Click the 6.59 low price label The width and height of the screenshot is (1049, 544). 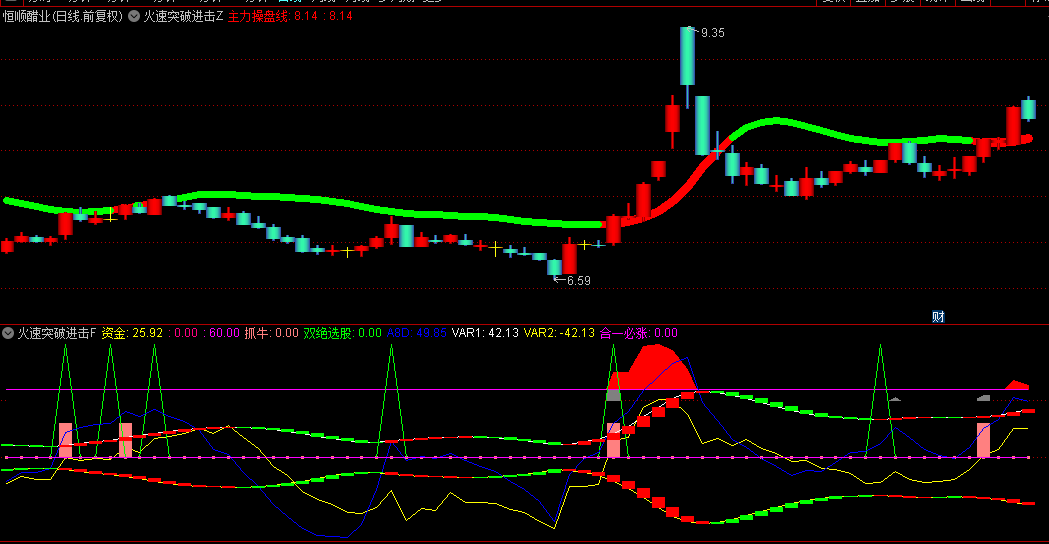click(579, 280)
